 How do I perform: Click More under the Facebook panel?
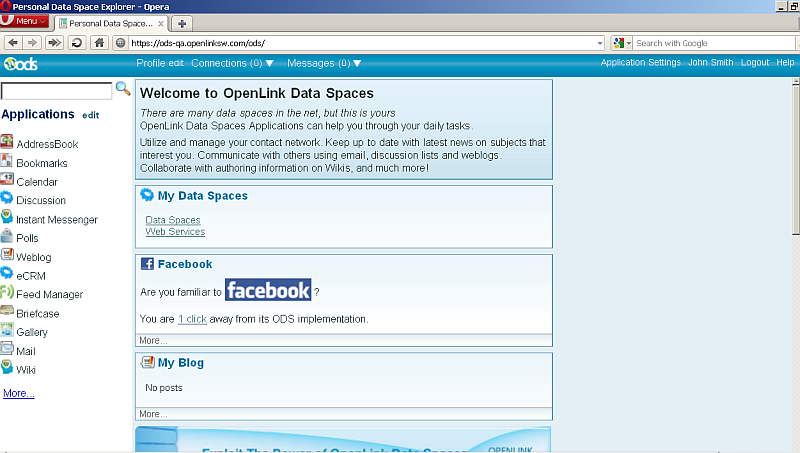tap(153, 340)
